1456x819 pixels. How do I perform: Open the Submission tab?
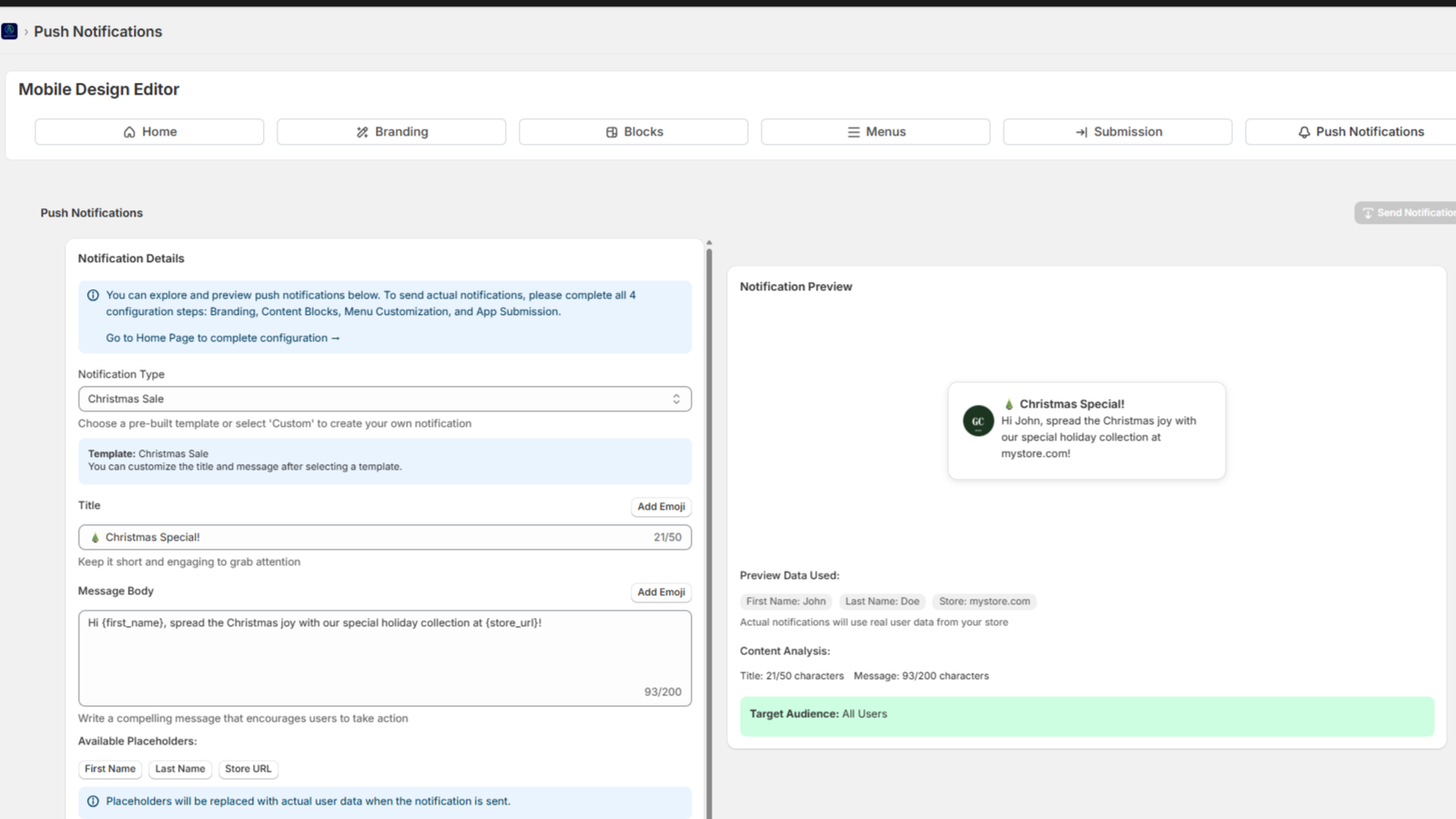[x=1117, y=132]
